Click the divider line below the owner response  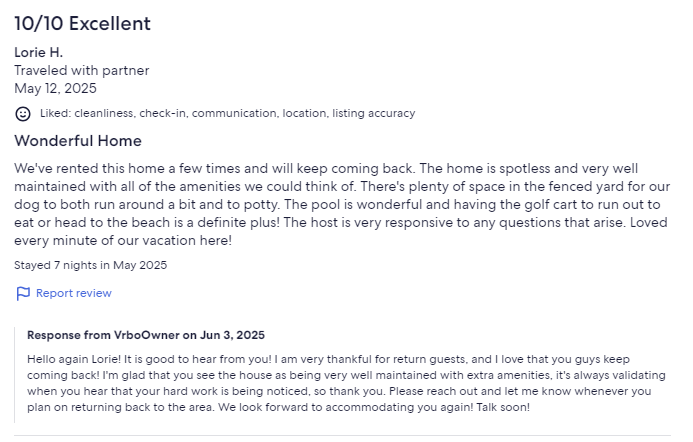(x=346, y=435)
